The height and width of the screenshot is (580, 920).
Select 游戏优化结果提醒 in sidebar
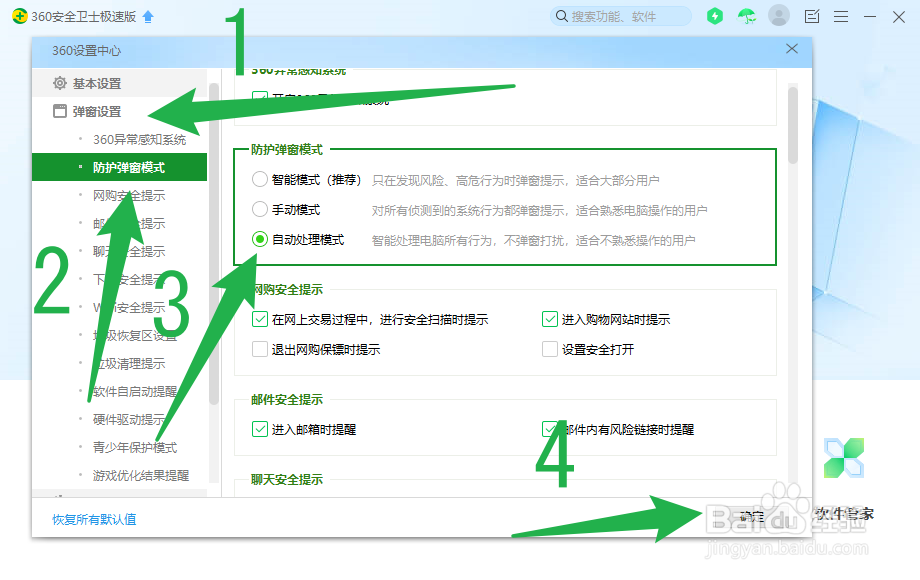(119, 475)
